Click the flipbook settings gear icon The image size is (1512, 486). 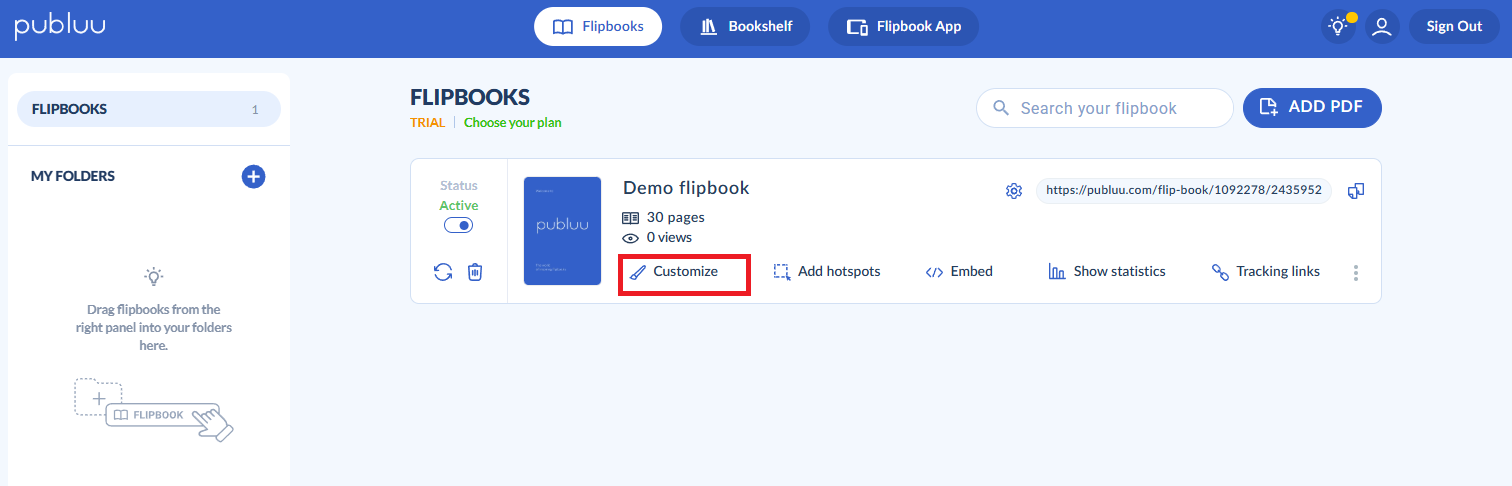click(x=1013, y=191)
